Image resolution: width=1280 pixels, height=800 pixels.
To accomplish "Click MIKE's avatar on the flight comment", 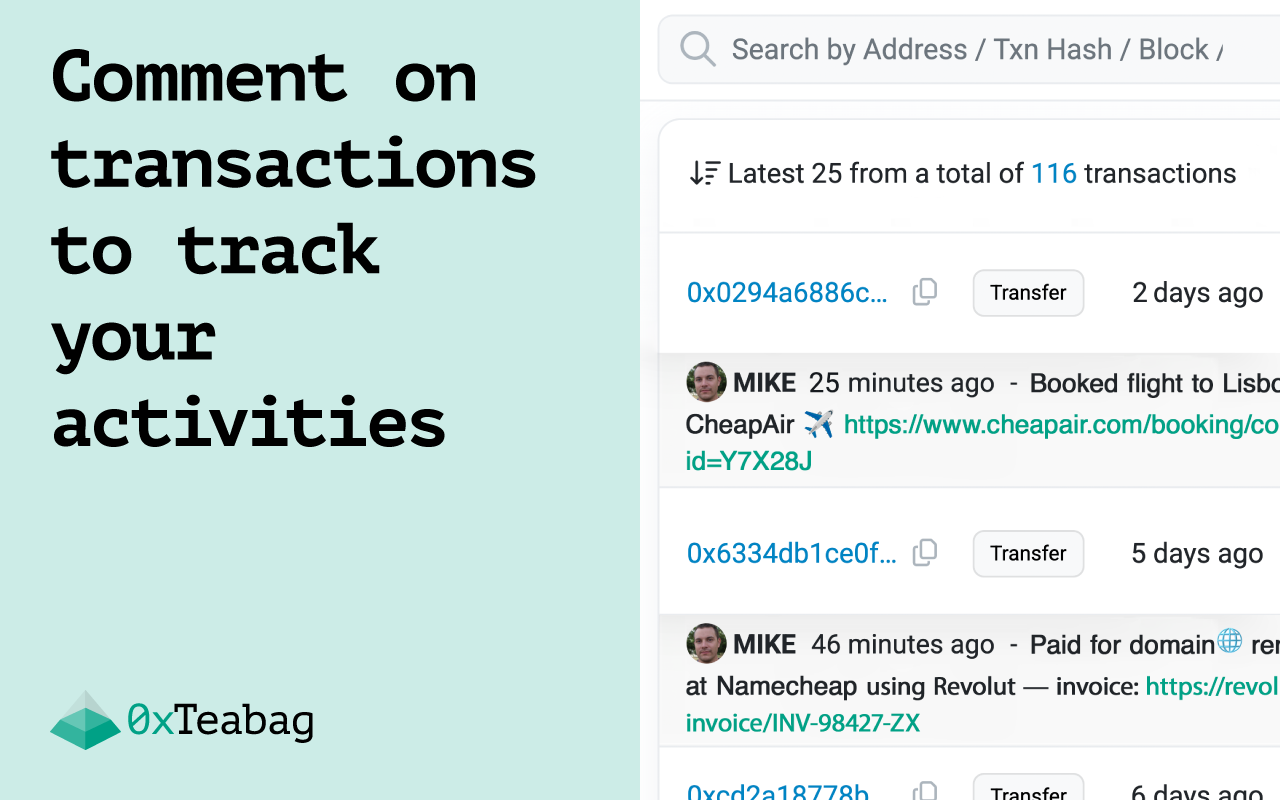I will (706, 383).
